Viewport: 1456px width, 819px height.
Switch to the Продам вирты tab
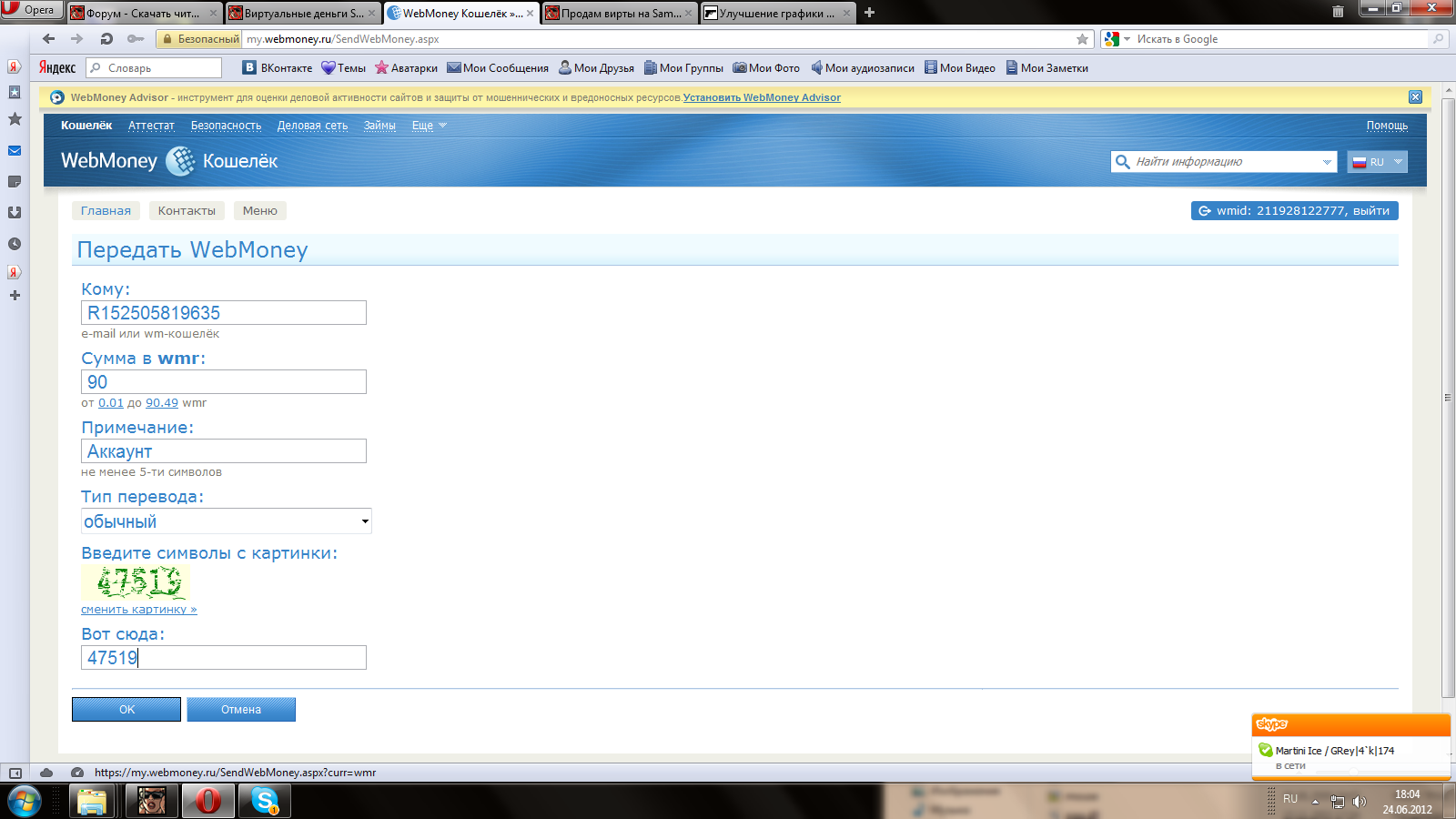[x=619, y=13]
